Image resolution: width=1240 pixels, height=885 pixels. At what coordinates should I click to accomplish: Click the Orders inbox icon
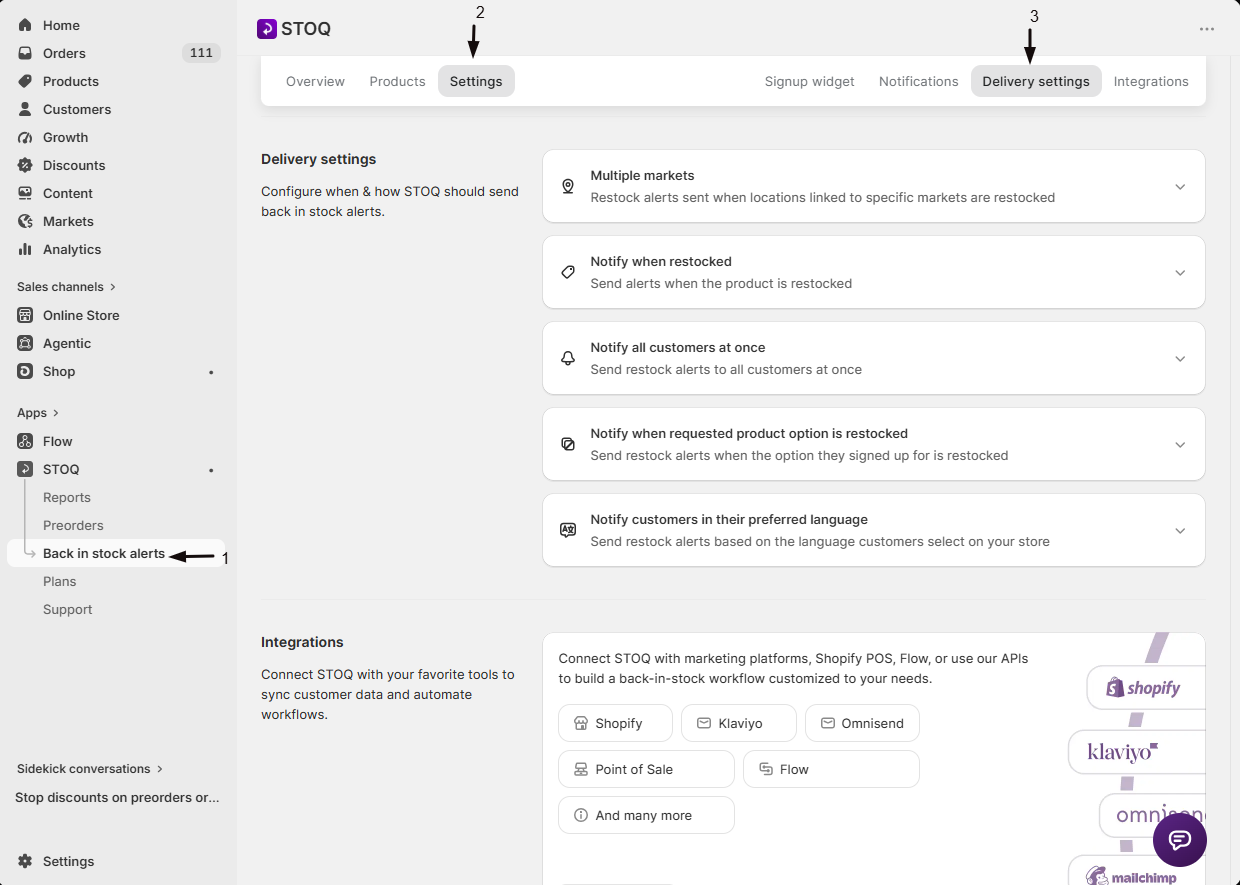pos(25,53)
